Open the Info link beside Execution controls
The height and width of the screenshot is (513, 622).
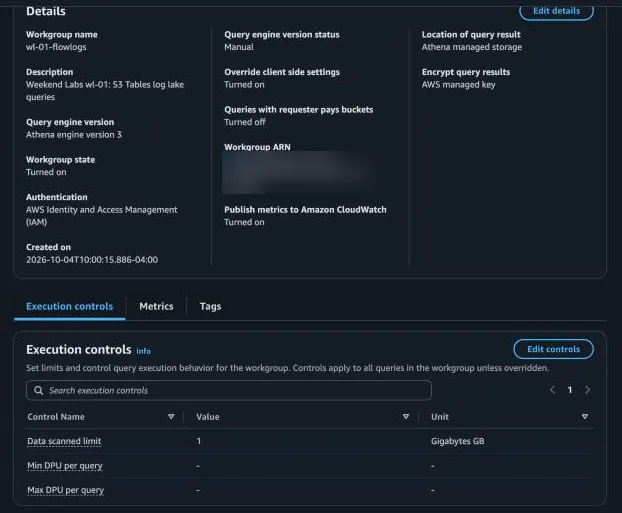pyautogui.click(x=143, y=351)
